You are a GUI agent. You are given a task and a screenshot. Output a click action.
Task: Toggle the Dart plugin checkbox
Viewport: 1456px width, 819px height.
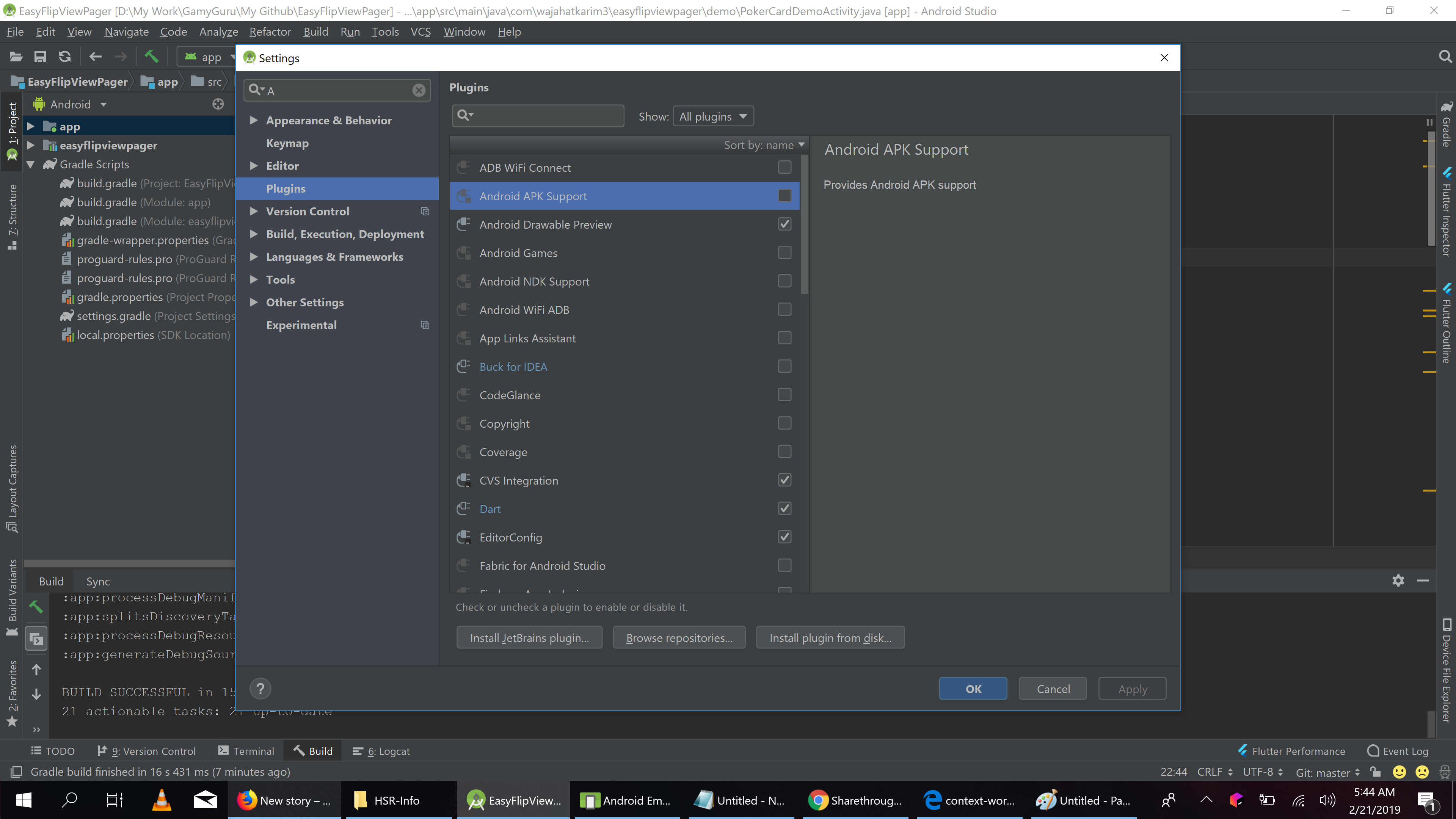tap(784, 509)
